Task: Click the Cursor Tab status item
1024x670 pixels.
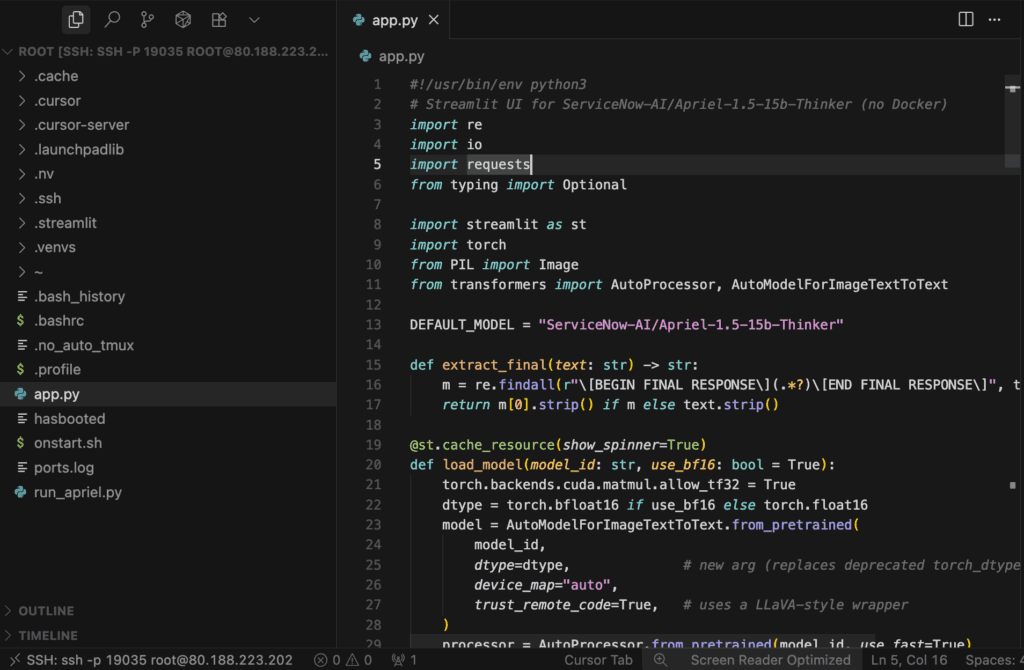Action: tap(598, 660)
